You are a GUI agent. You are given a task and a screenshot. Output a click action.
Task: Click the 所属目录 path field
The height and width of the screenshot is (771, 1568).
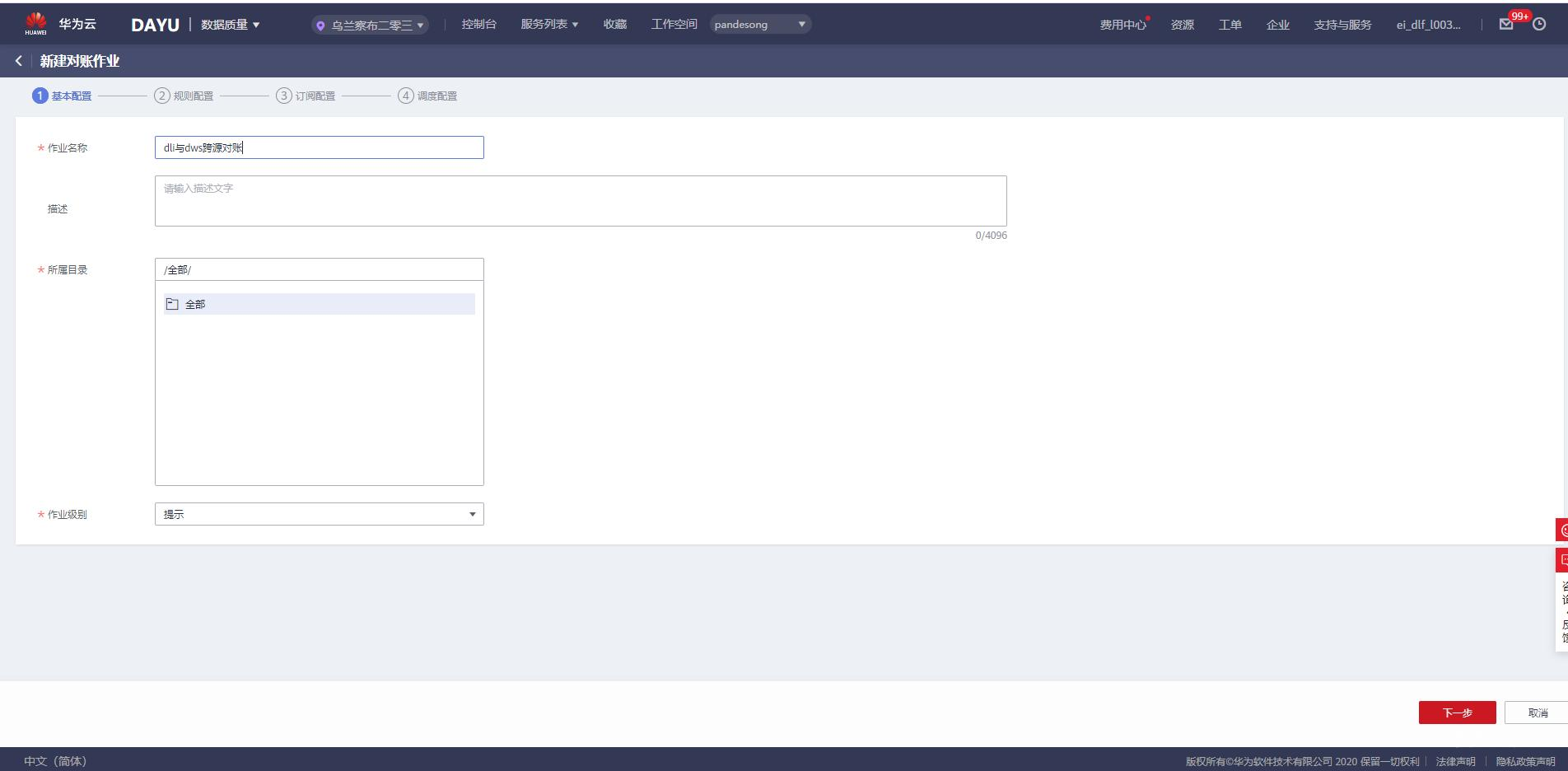(x=320, y=269)
